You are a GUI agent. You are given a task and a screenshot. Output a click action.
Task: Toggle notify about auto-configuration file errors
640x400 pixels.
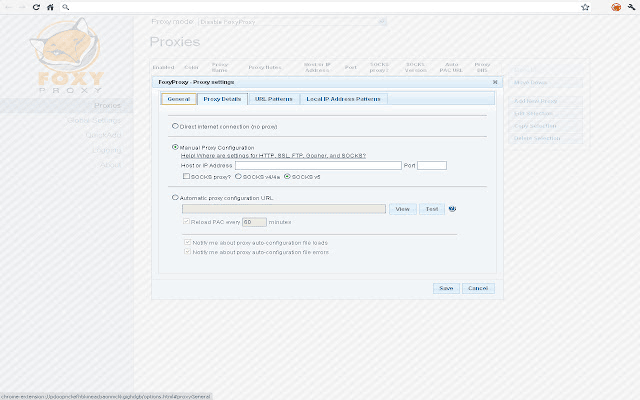click(187, 252)
